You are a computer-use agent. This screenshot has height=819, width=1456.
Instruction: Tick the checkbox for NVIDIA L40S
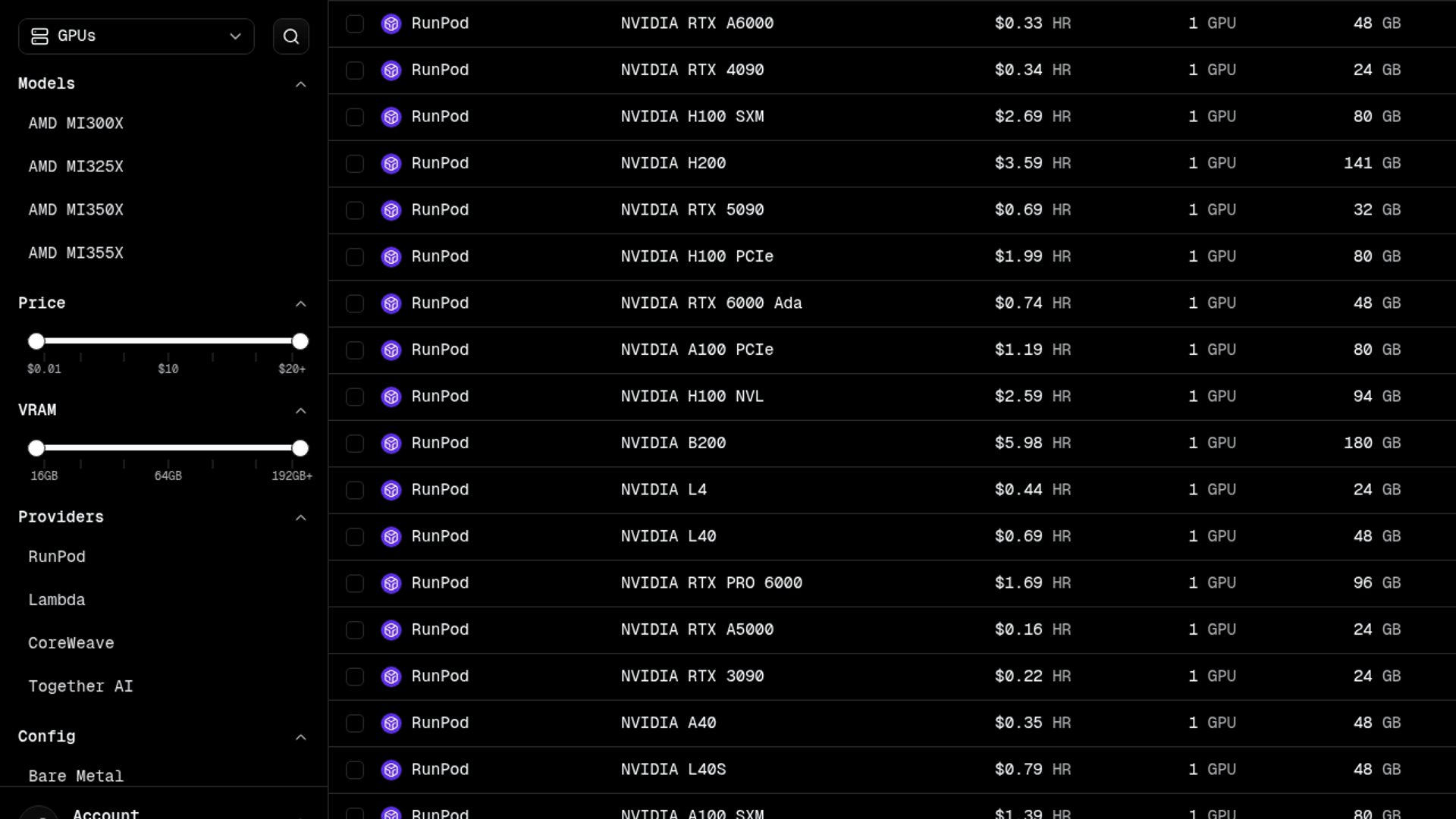pos(355,770)
